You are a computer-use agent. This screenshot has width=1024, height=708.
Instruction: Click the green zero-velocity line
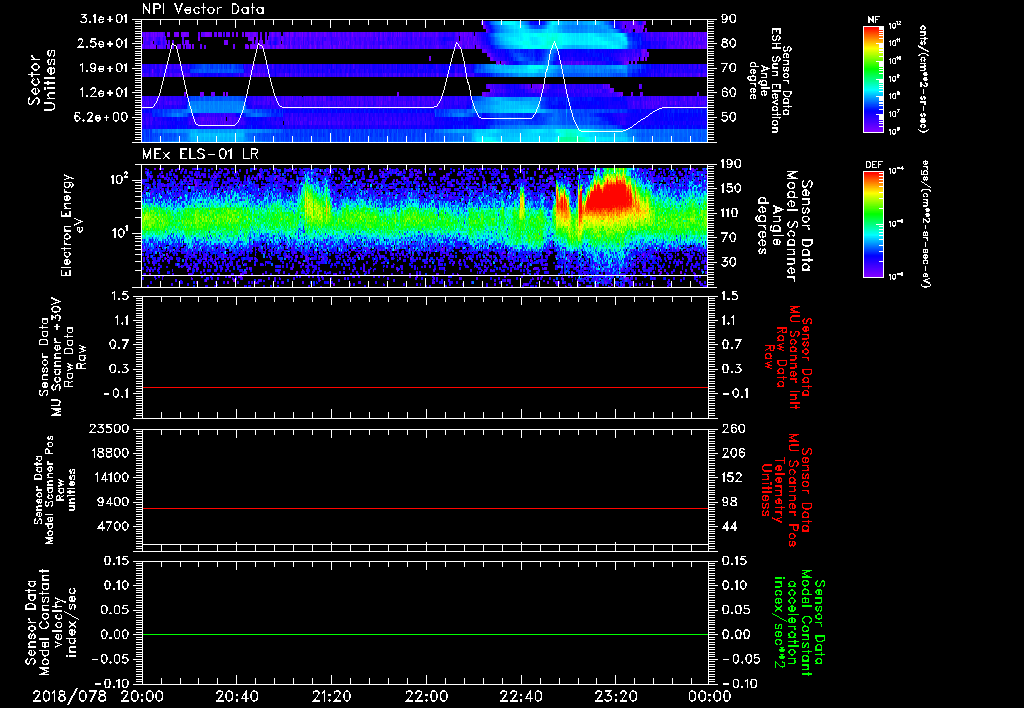click(x=425, y=634)
